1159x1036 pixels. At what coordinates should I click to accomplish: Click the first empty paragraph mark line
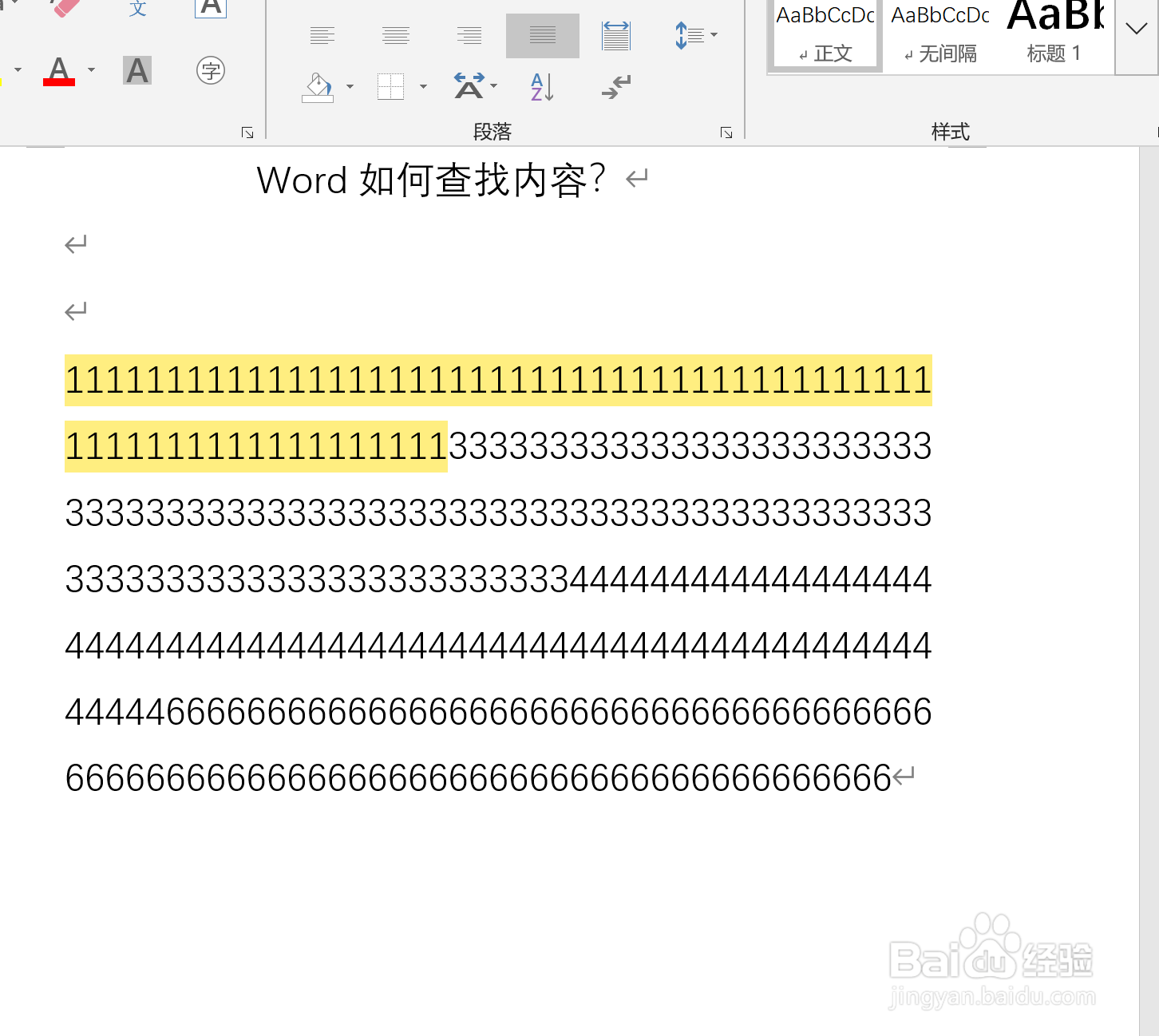[76, 244]
